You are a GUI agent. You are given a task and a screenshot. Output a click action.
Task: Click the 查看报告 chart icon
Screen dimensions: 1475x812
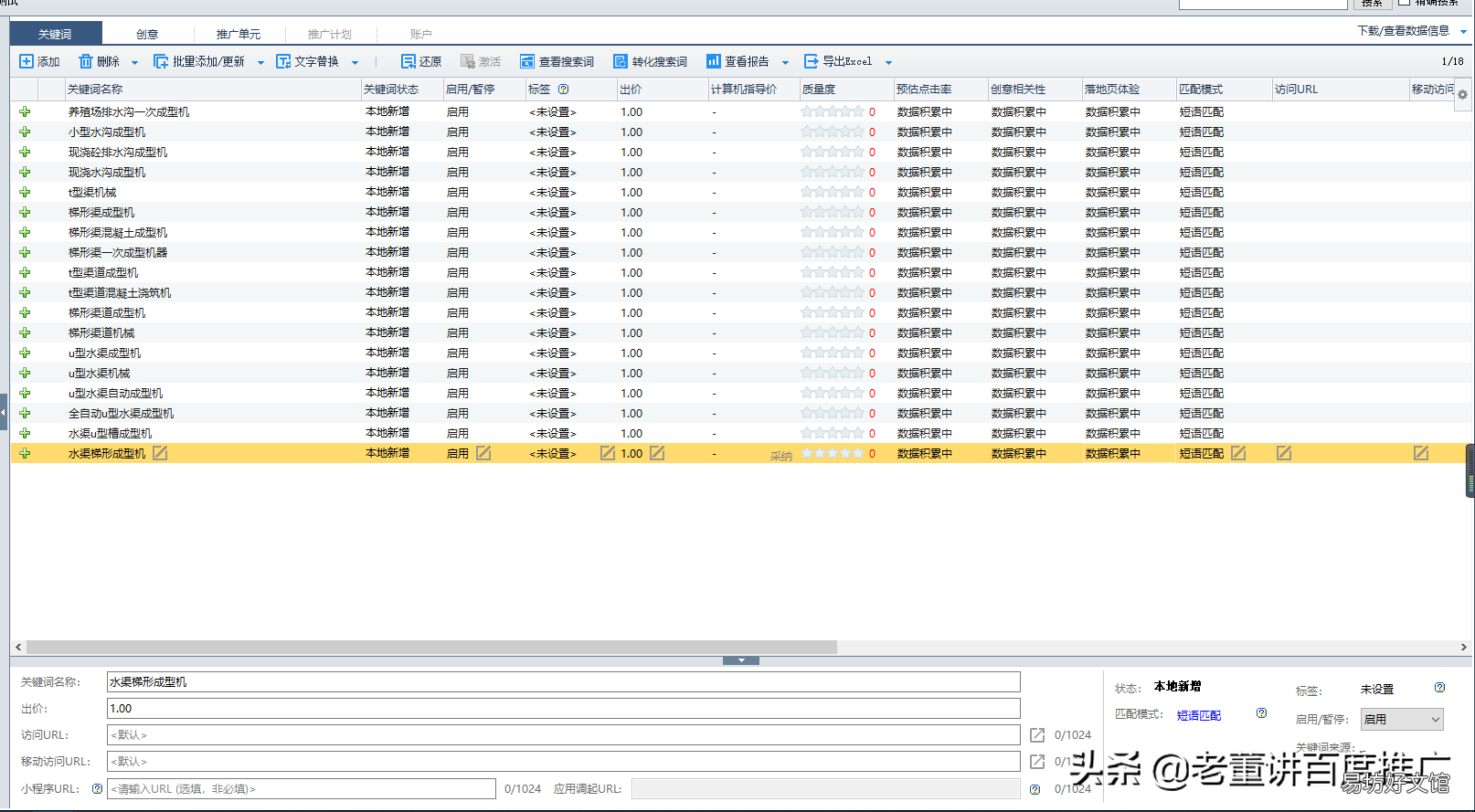pos(714,61)
